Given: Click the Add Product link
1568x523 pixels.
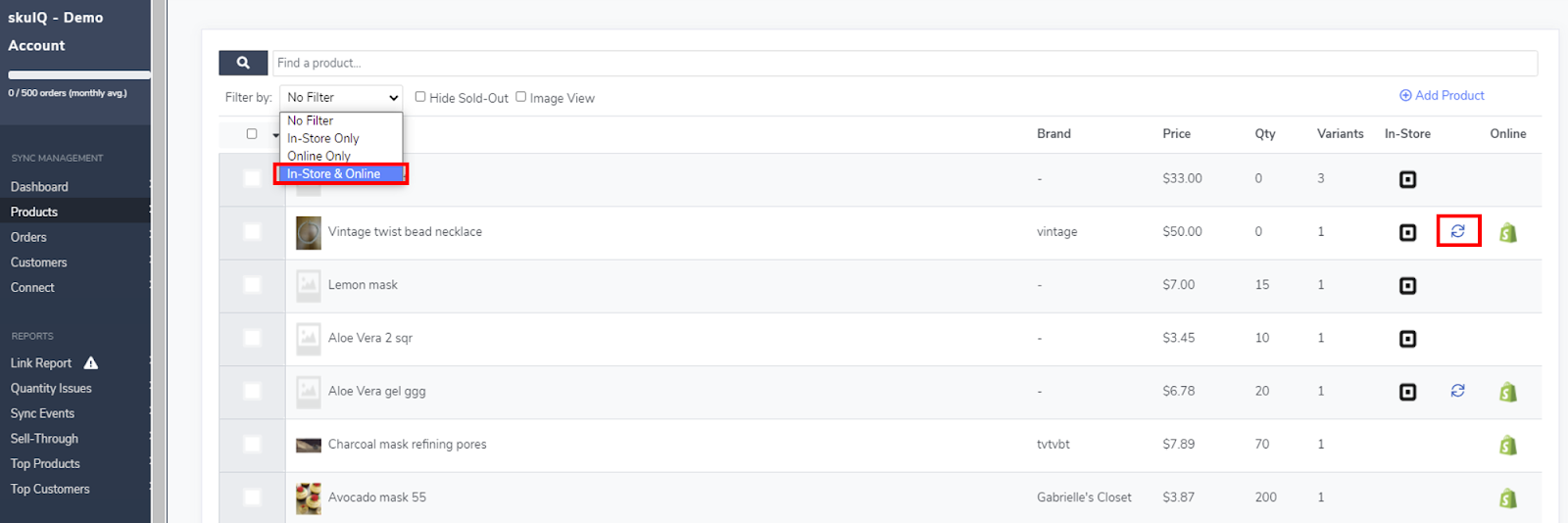Looking at the screenshot, I should [1442, 95].
